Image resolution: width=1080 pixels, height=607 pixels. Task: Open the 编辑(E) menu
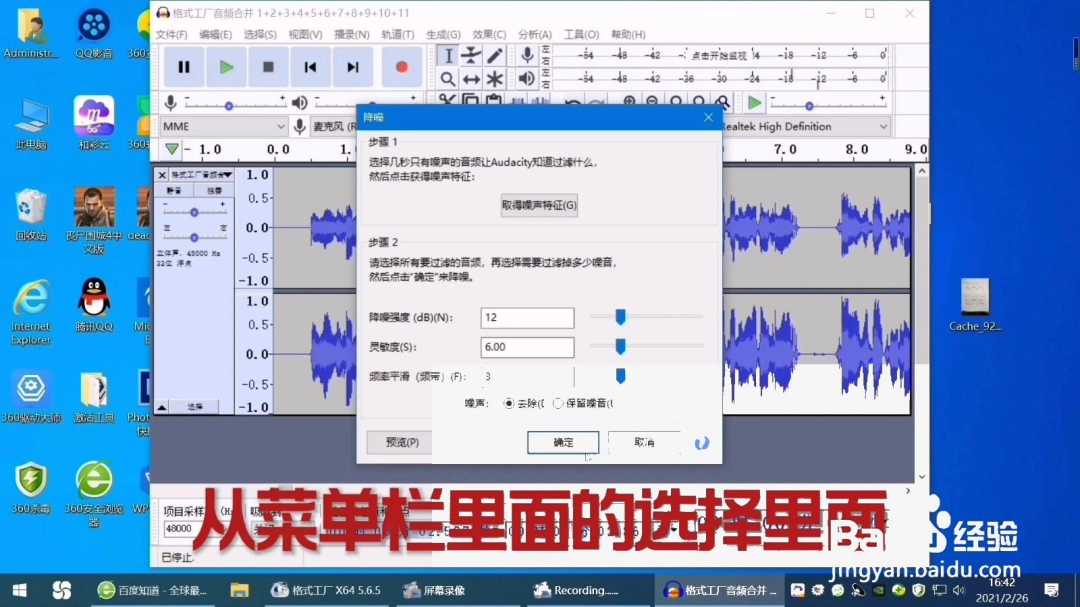216,34
